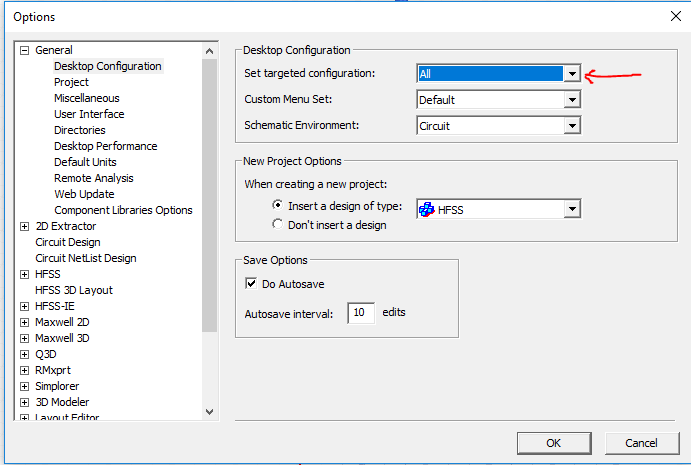Collapse the General tree node
Image resolution: width=691 pixels, height=465 pixels.
point(25,50)
